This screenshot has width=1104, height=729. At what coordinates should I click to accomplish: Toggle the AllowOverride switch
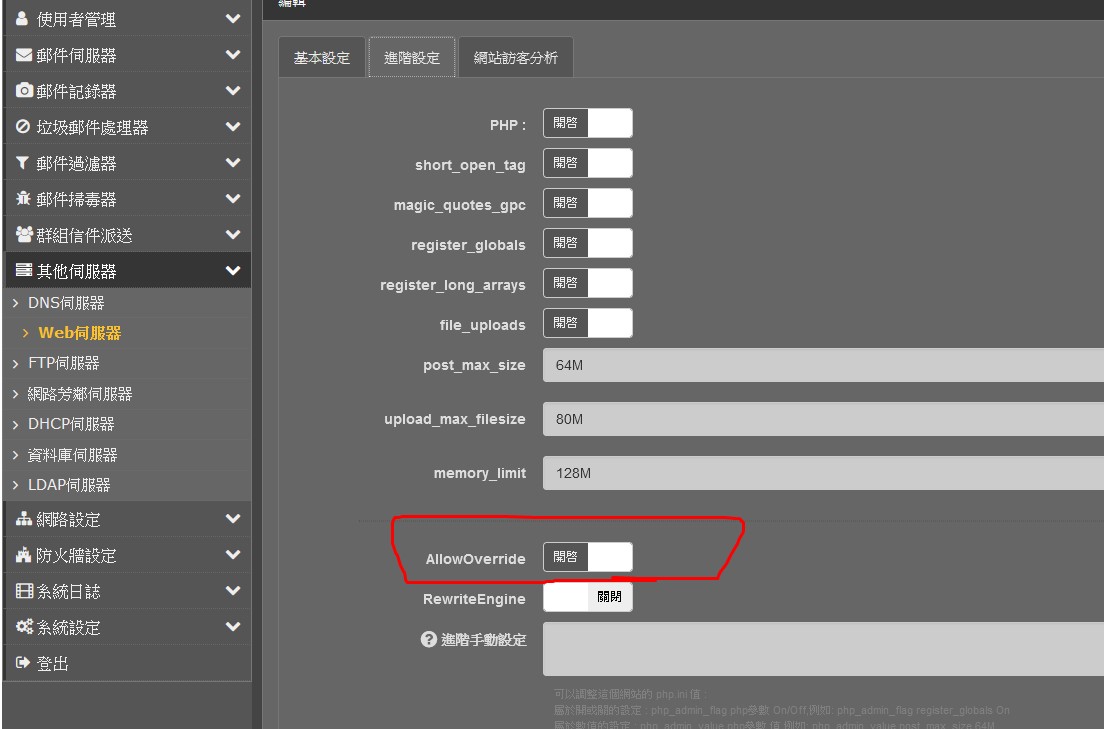click(x=588, y=558)
